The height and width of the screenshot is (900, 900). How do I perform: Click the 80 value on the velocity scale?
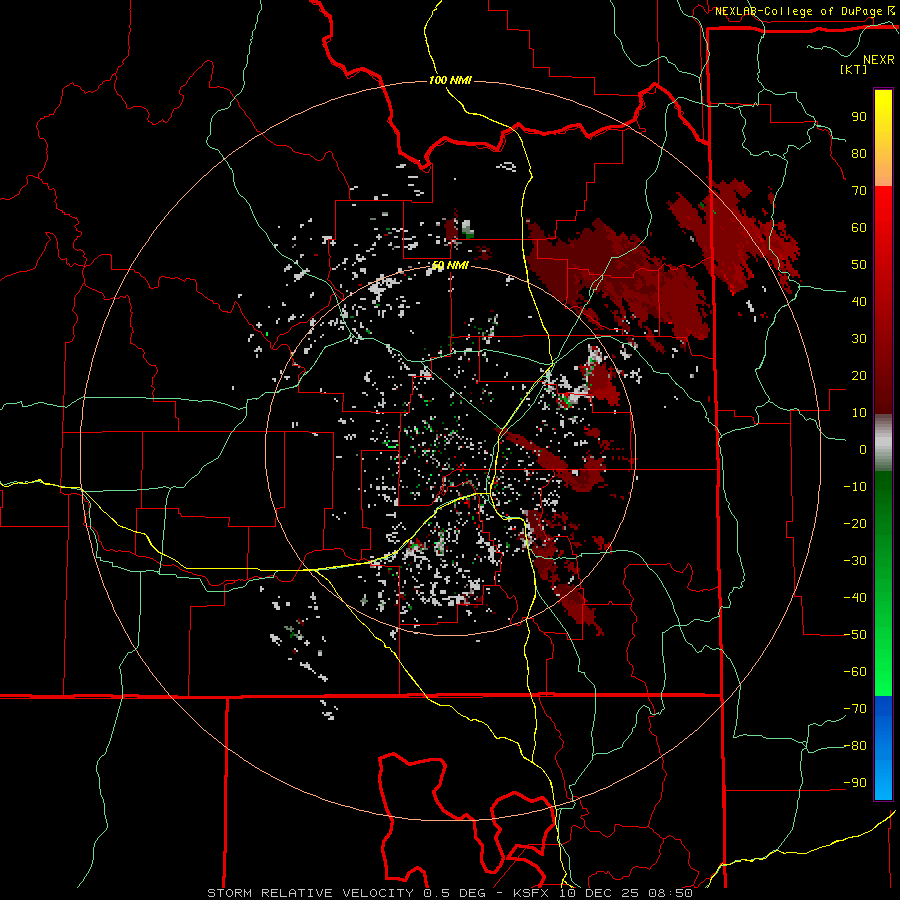[x=859, y=154]
